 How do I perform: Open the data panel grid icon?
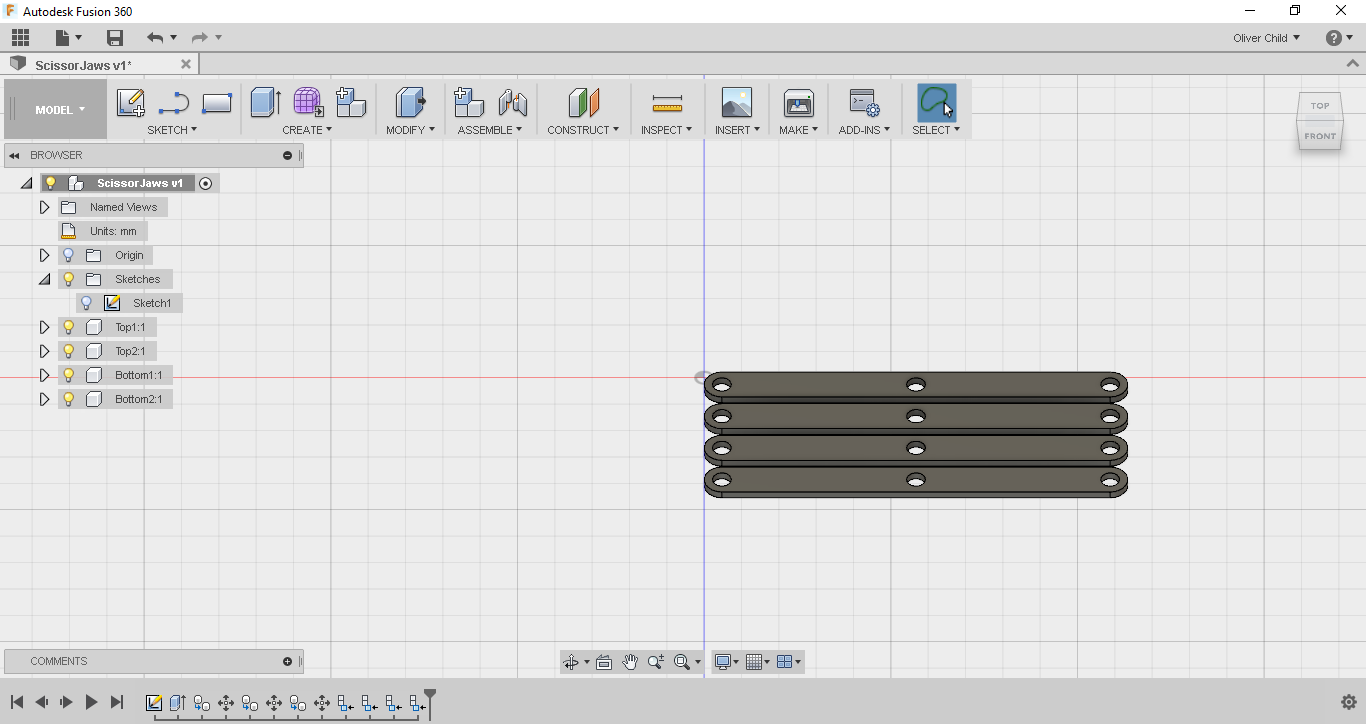pyautogui.click(x=20, y=38)
